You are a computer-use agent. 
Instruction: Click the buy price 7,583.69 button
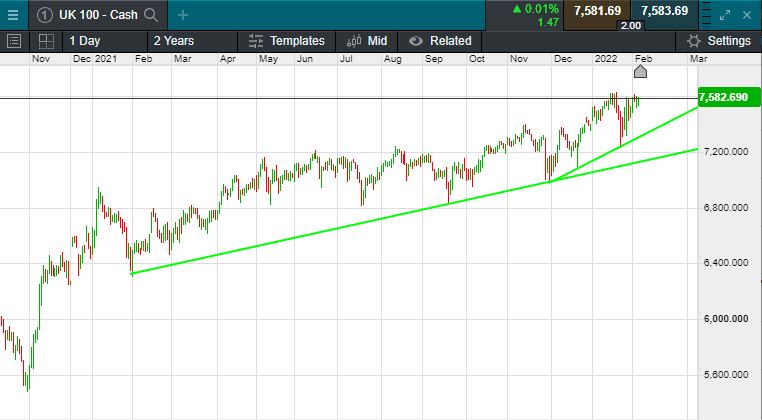pos(664,11)
